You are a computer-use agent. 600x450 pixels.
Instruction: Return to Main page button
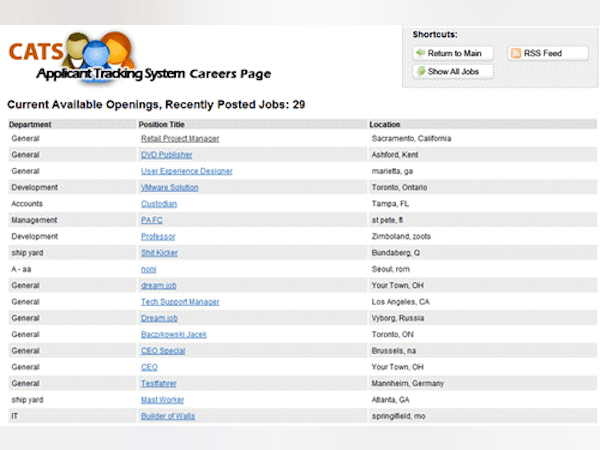(x=453, y=53)
